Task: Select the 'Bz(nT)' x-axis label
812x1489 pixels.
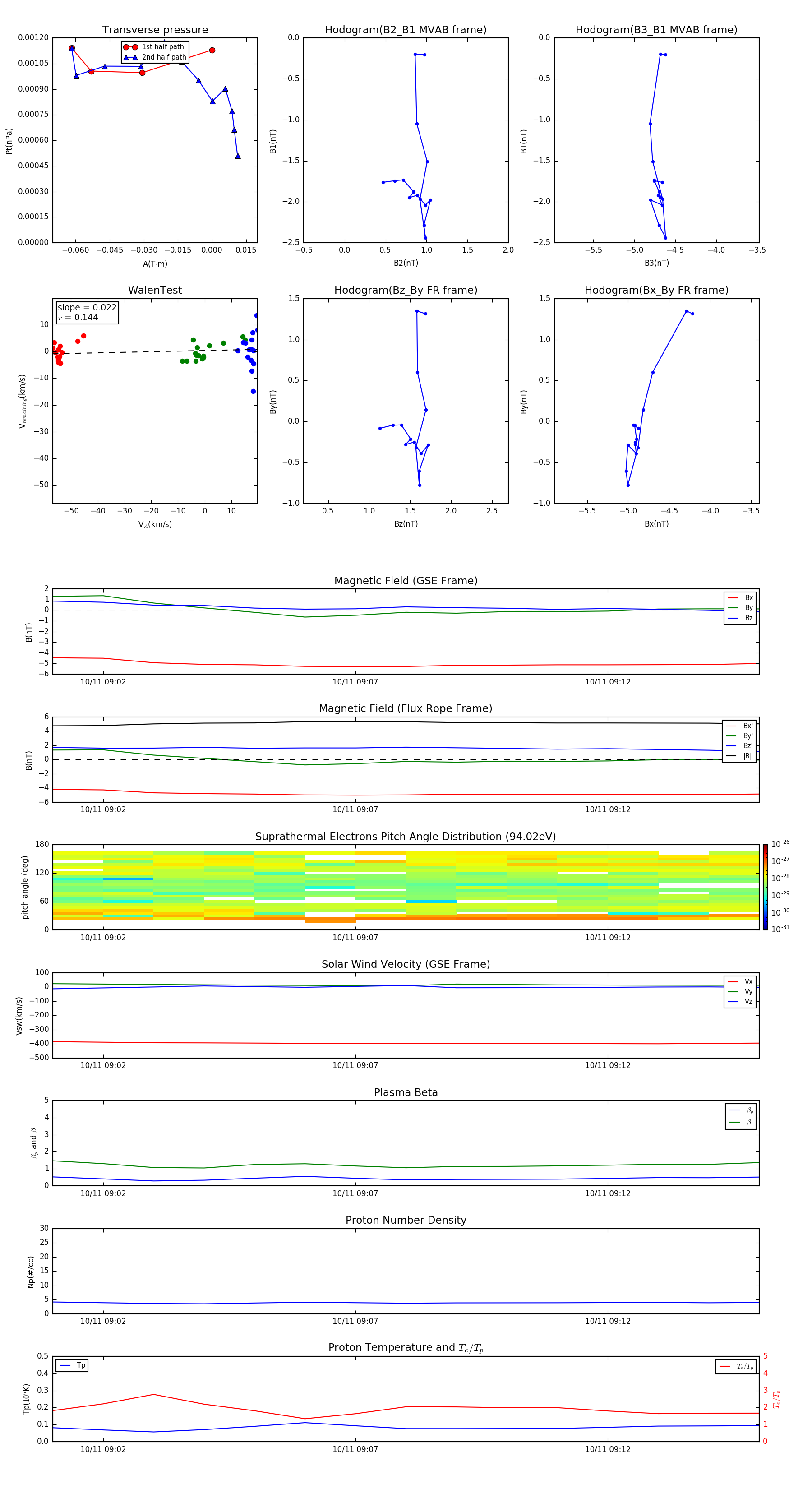Action: (x=406, y=524)
